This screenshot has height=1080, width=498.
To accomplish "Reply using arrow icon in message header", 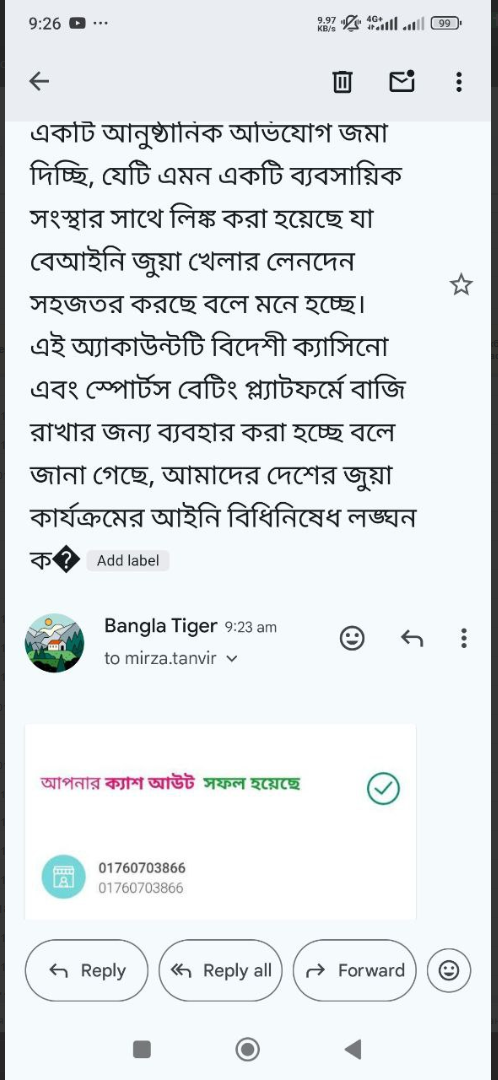I will [412, 638].
